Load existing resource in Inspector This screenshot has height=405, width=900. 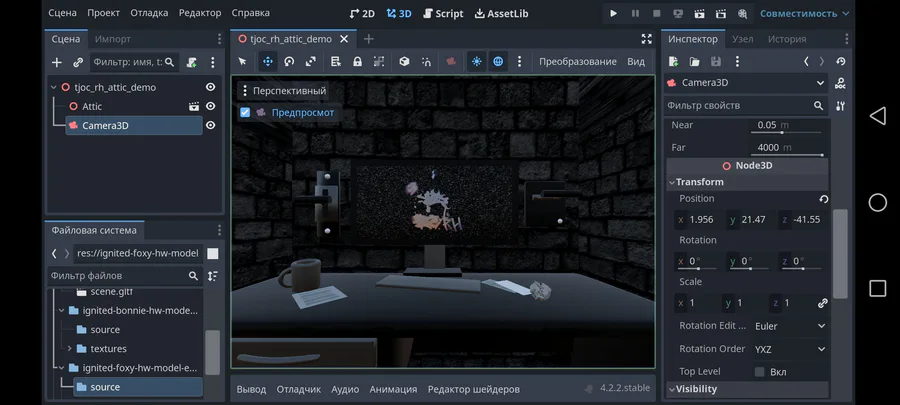(695, 61)
